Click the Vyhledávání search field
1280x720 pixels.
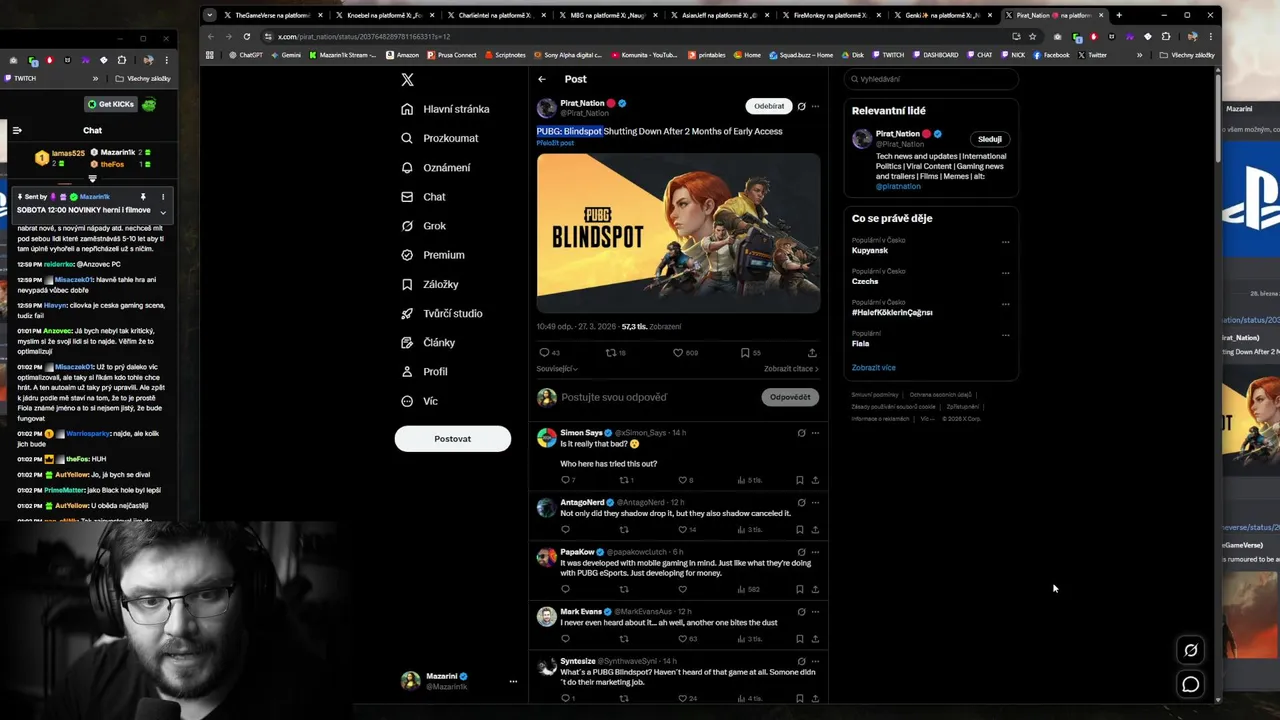931,79
